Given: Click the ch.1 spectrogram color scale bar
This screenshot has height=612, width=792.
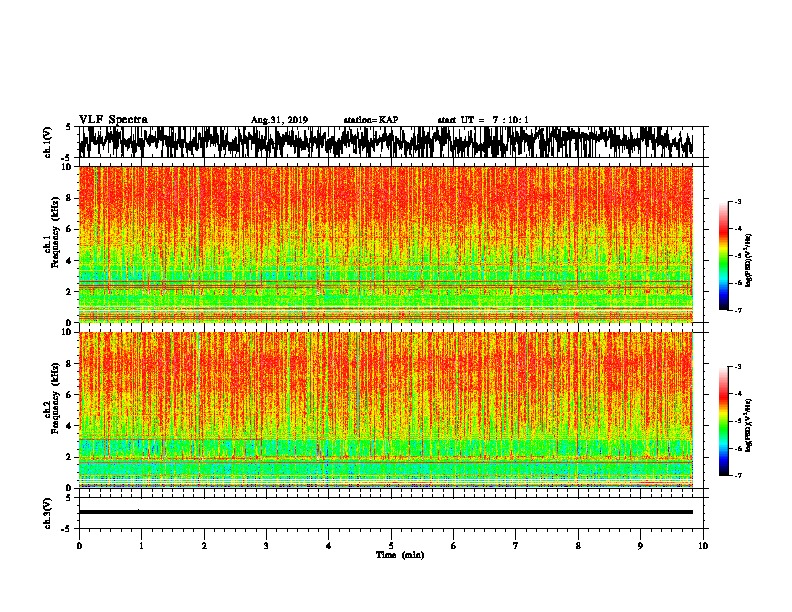Looking at the screenshot, I should click(x=724, y=256).
